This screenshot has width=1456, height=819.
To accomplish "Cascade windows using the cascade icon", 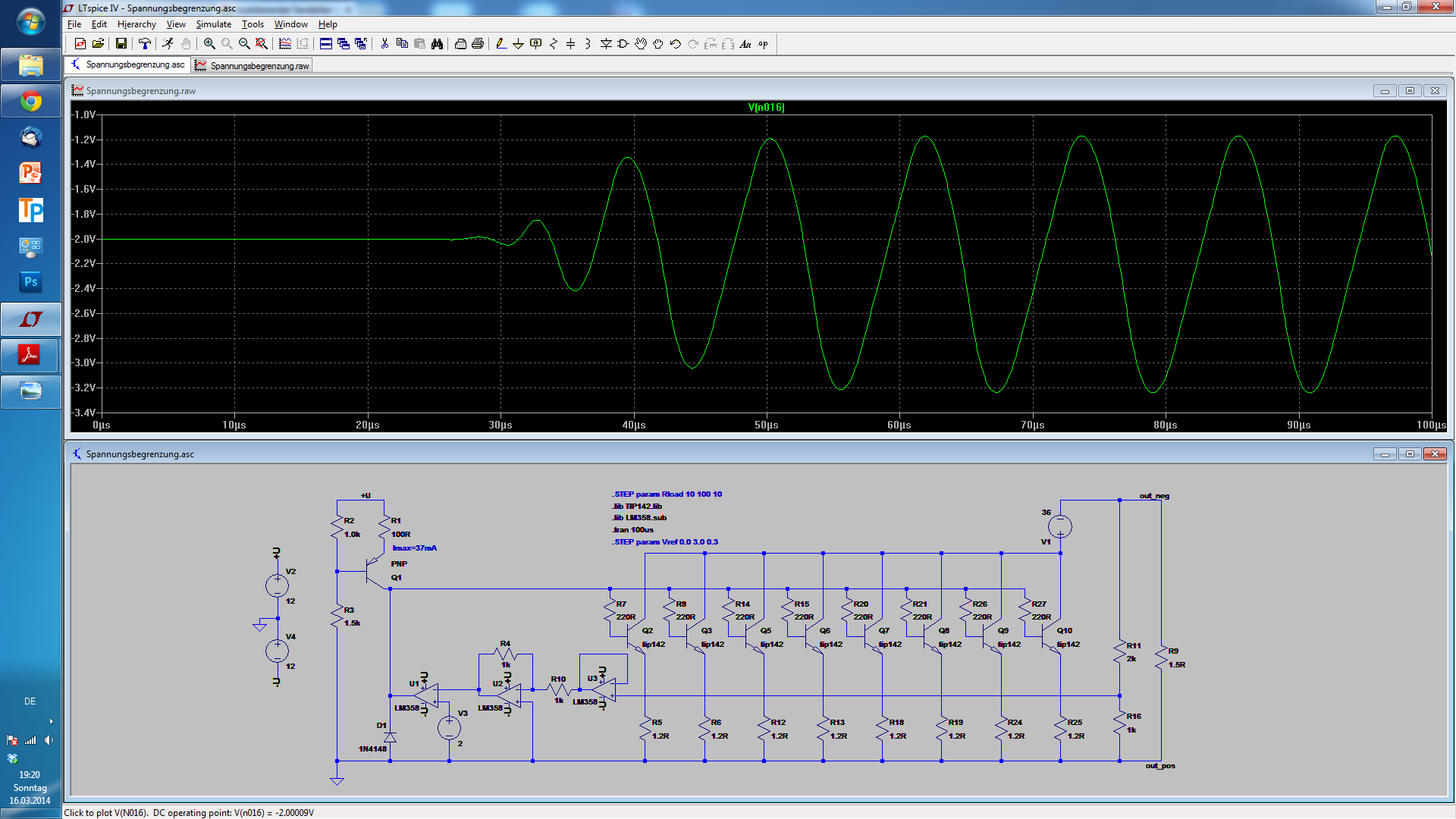I will tap(344, 44).
